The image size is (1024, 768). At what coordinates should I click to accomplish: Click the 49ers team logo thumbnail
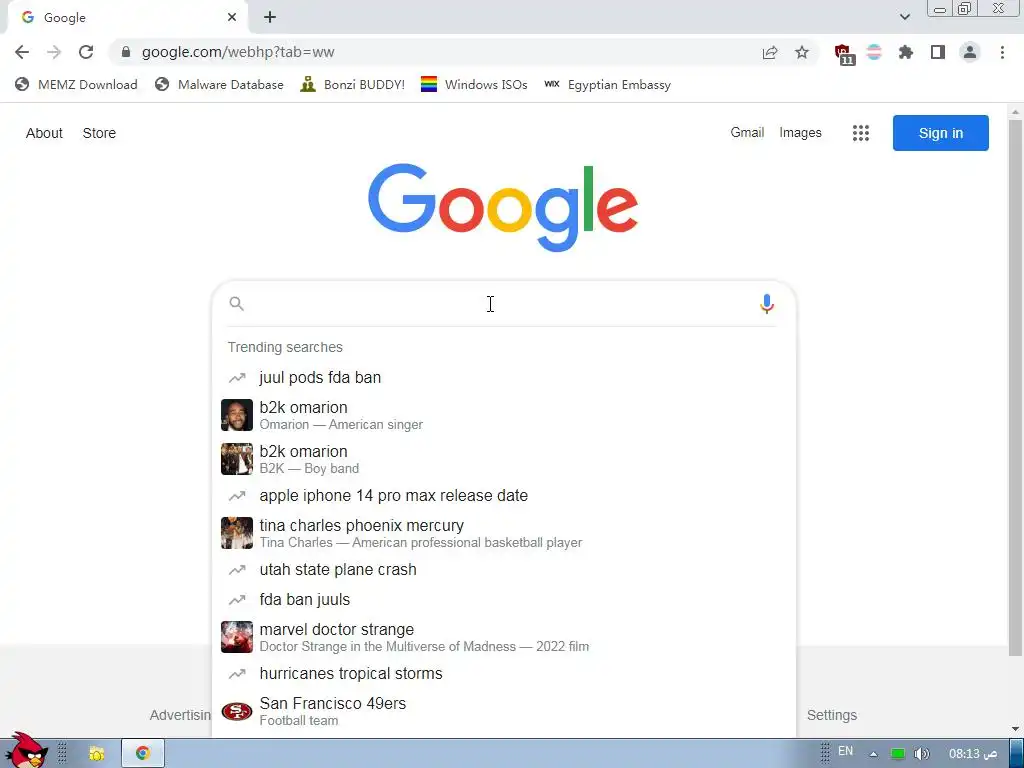point(236,711)
